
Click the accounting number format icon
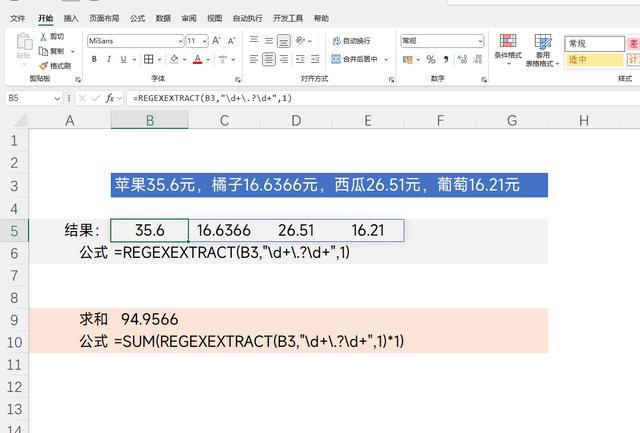[x=407, y=60]
